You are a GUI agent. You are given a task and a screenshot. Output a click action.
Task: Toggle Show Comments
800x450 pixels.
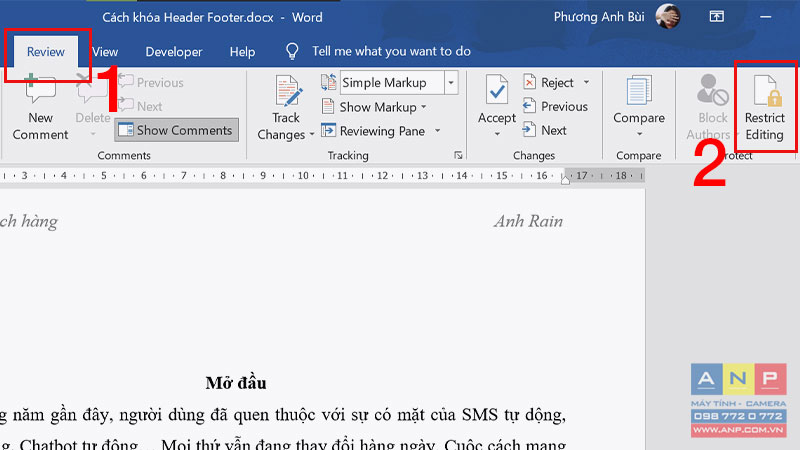177,130
